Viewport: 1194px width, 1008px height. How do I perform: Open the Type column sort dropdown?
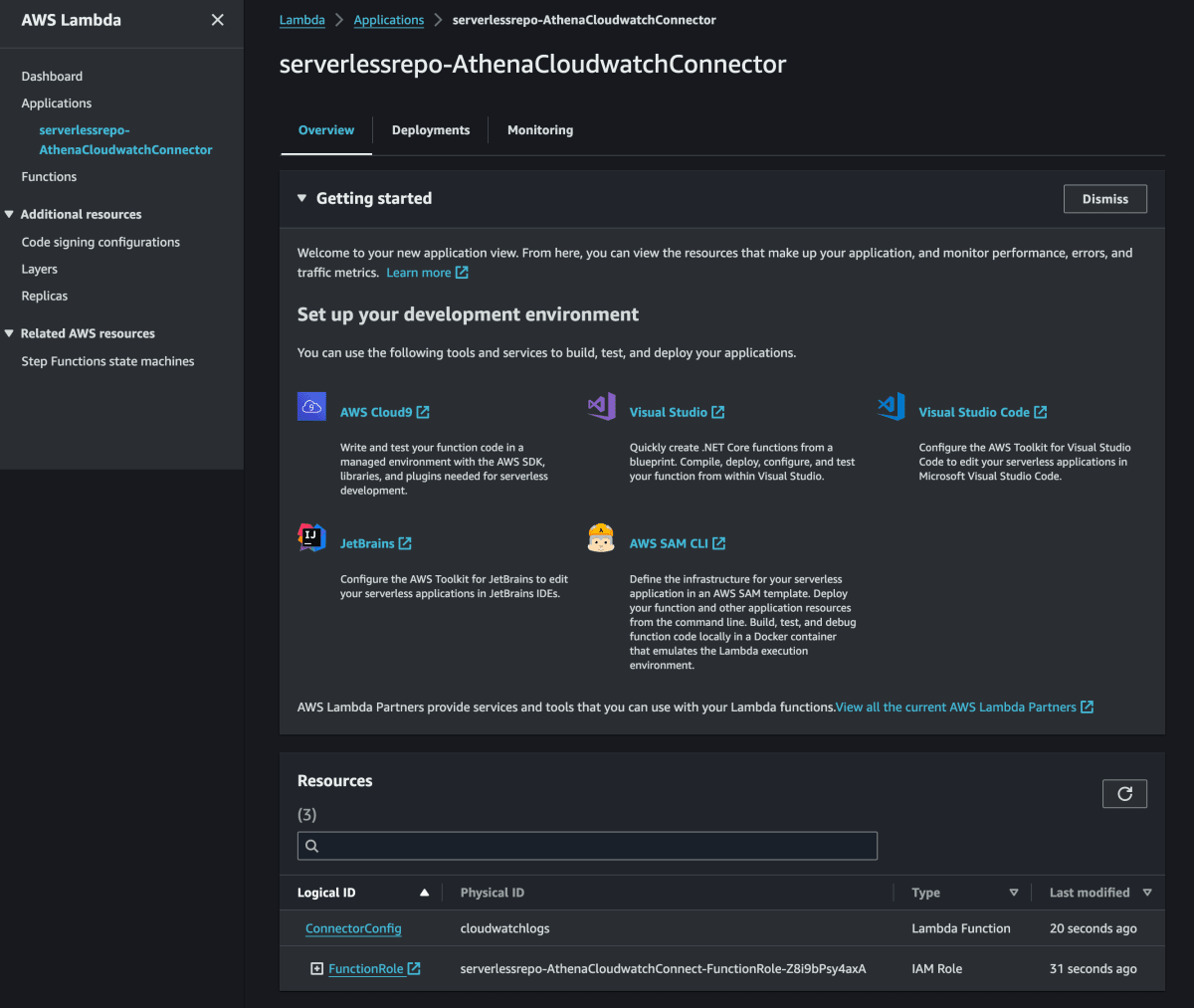click(1014, 893)
